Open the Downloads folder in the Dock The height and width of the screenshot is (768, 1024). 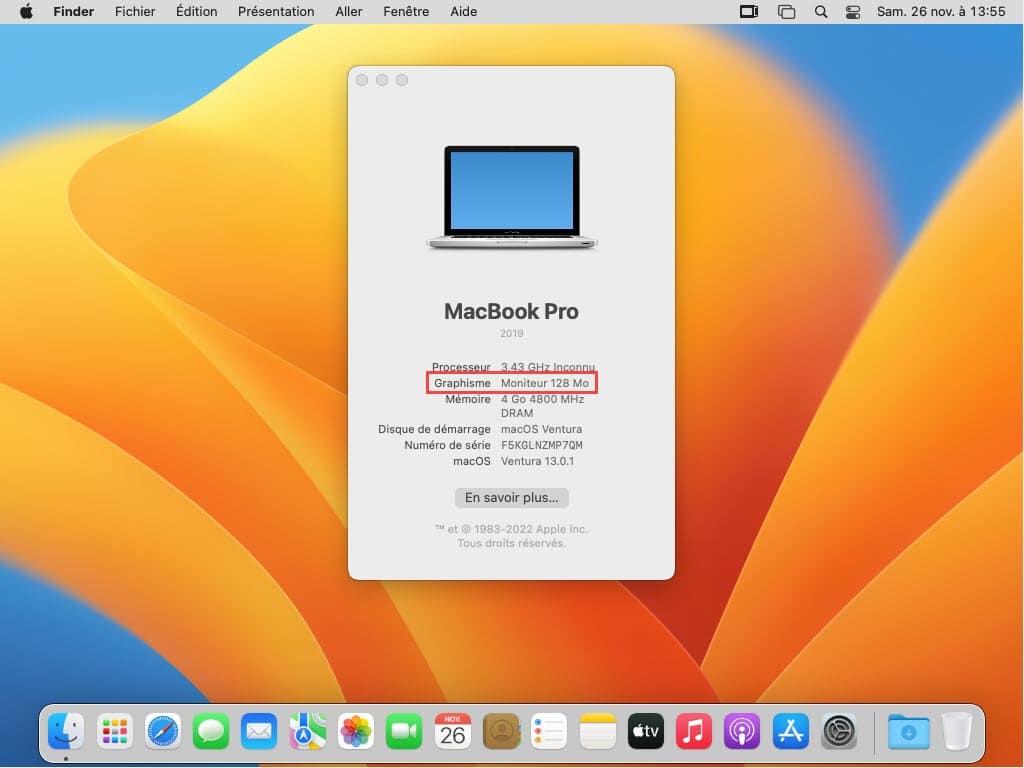point(908,731)
